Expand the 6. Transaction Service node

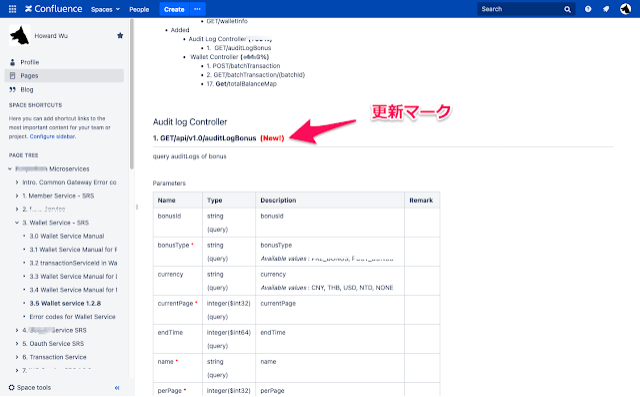pyautogui.click(x=17, y=357)
